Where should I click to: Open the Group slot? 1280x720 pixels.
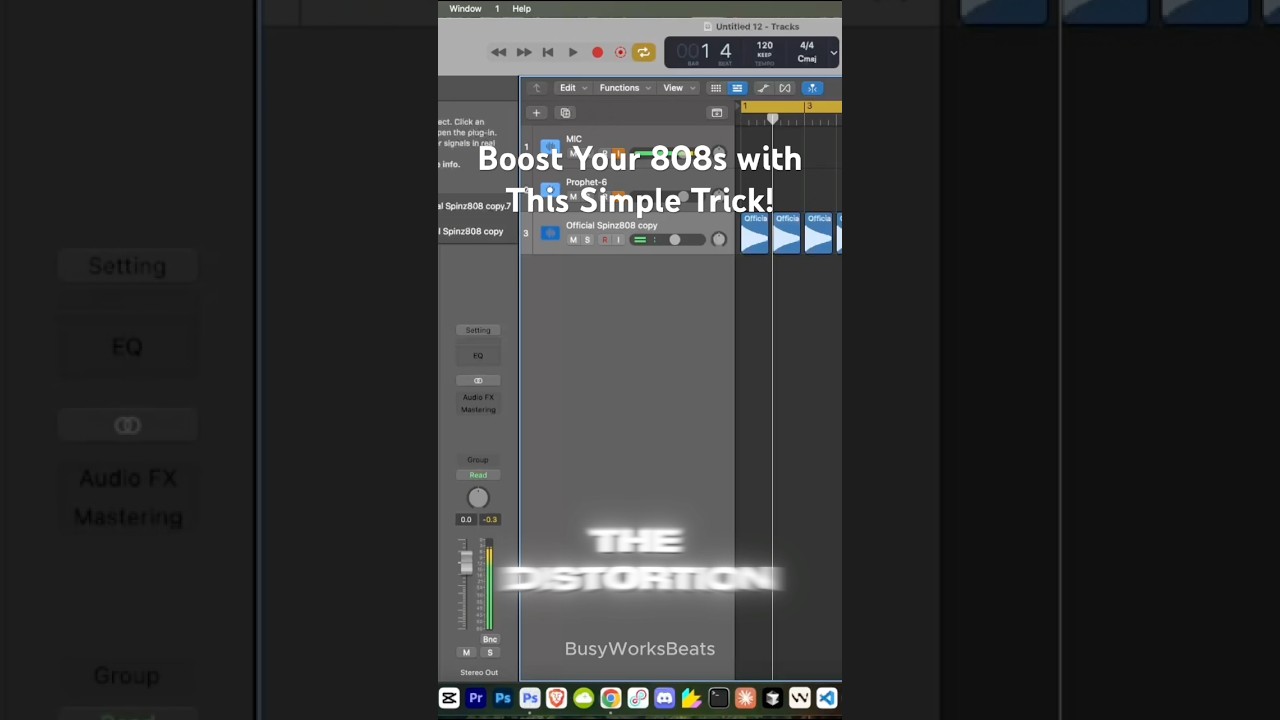478,460
